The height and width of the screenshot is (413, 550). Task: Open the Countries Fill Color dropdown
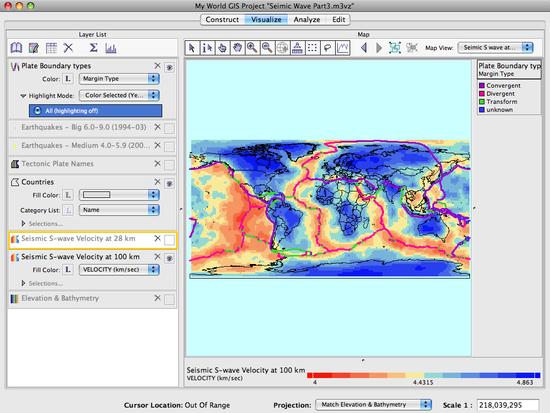[119, 195]
